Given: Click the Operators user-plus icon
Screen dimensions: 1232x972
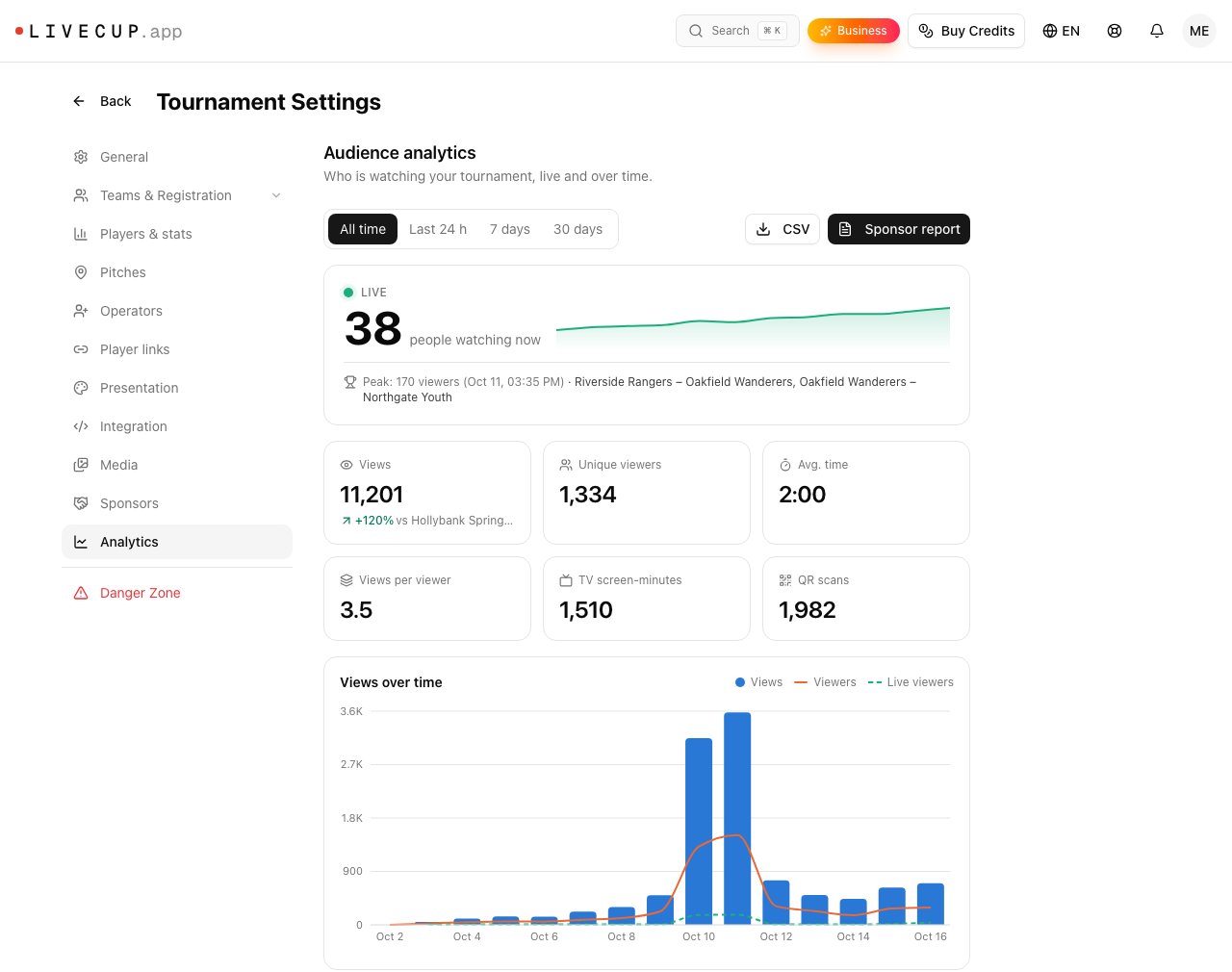Looking at the screenshot, I should tap(81, 311).
